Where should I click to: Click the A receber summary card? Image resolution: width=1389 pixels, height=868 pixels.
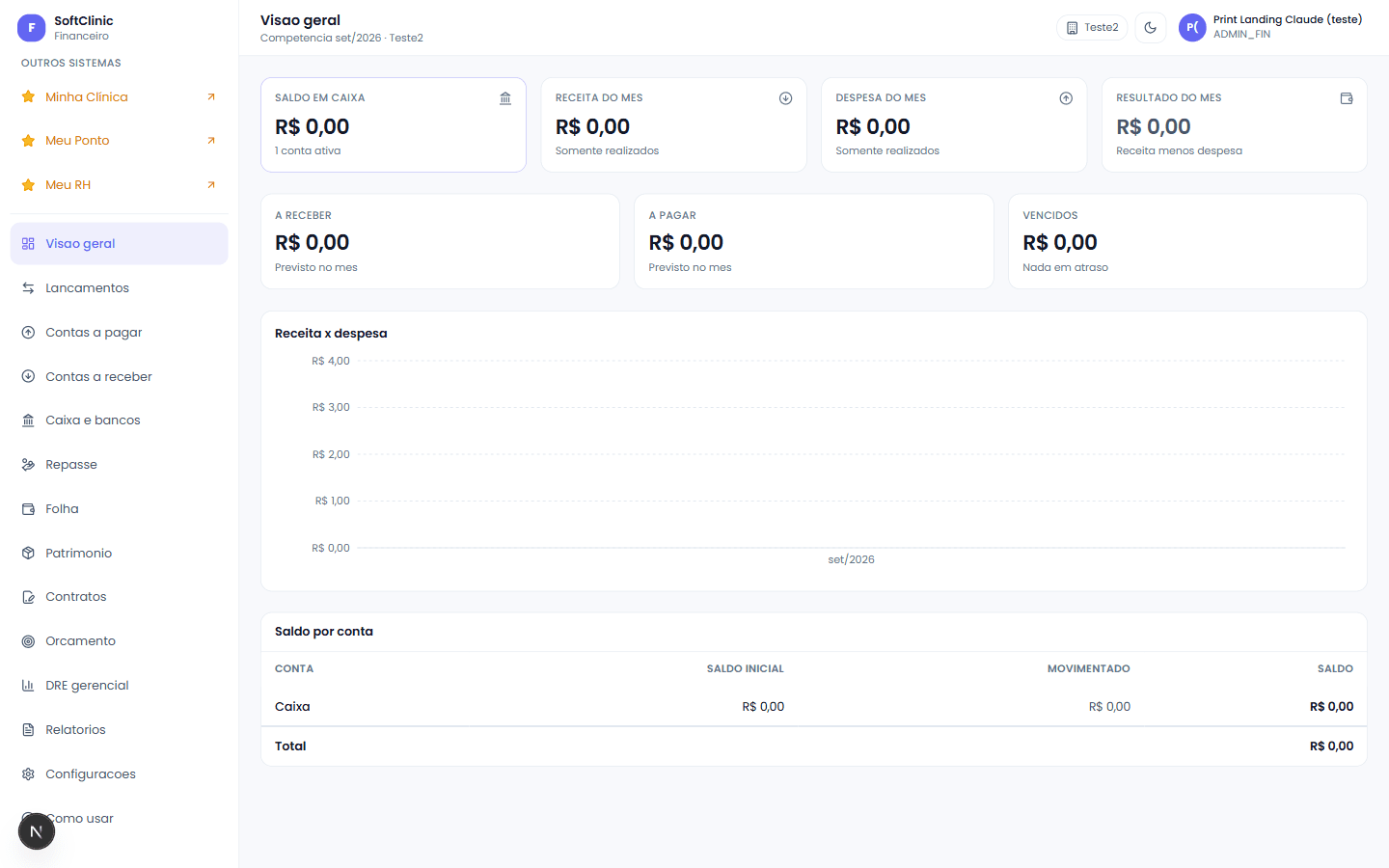[440, 241]
